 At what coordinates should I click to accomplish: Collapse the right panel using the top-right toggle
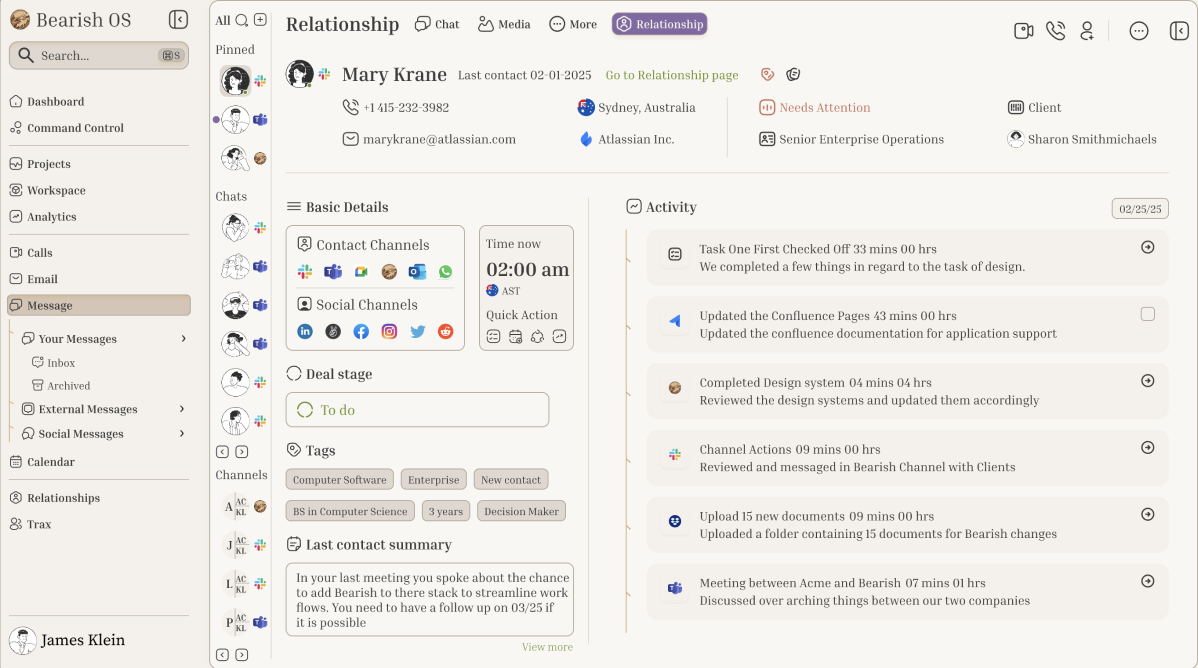1179,31
